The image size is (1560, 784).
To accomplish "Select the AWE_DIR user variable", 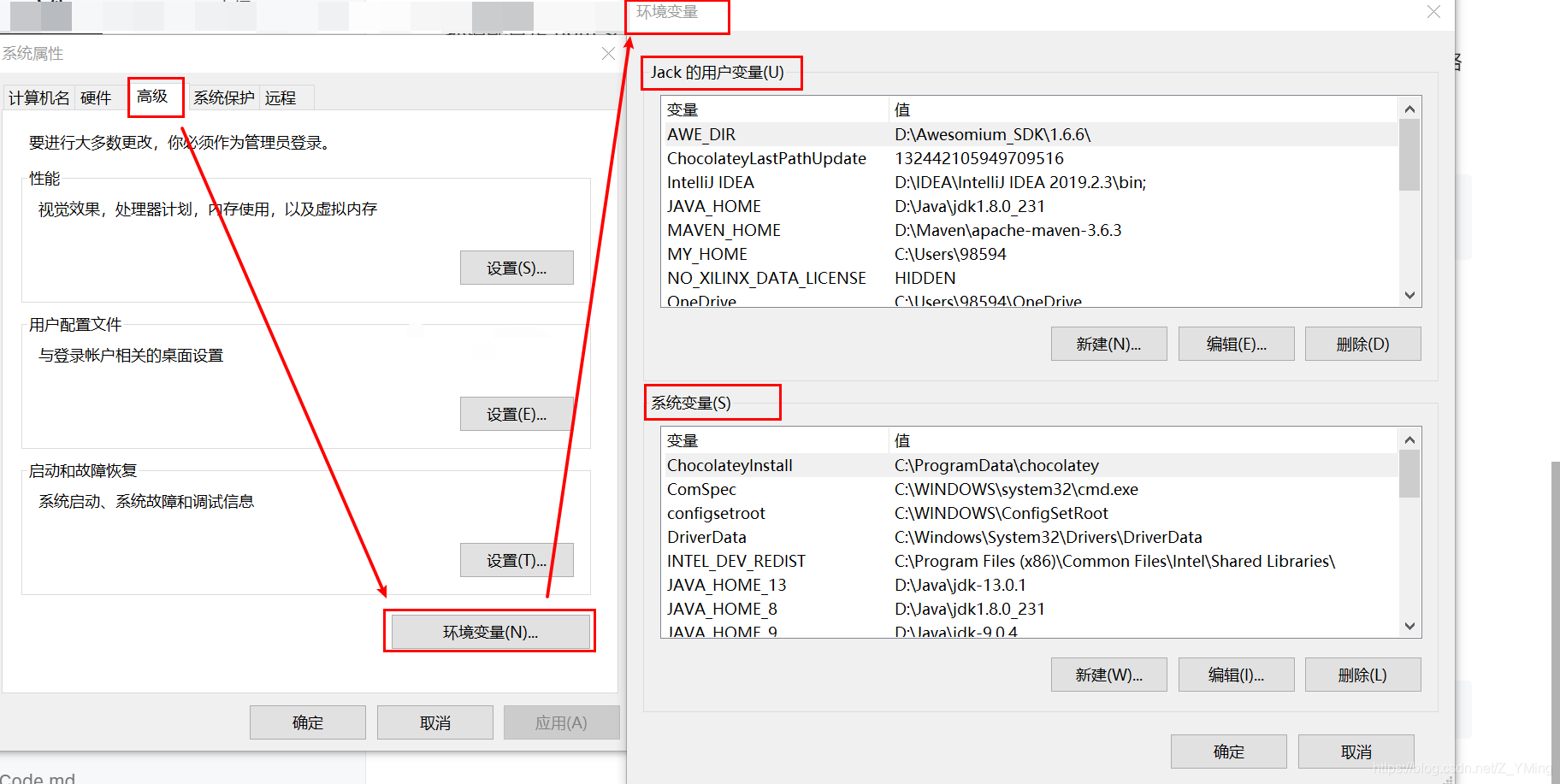I will (x=1031, y=134).
